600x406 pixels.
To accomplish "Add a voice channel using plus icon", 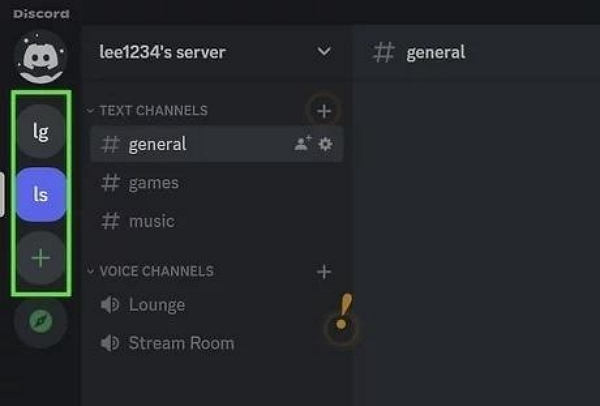I will point(323,271).
